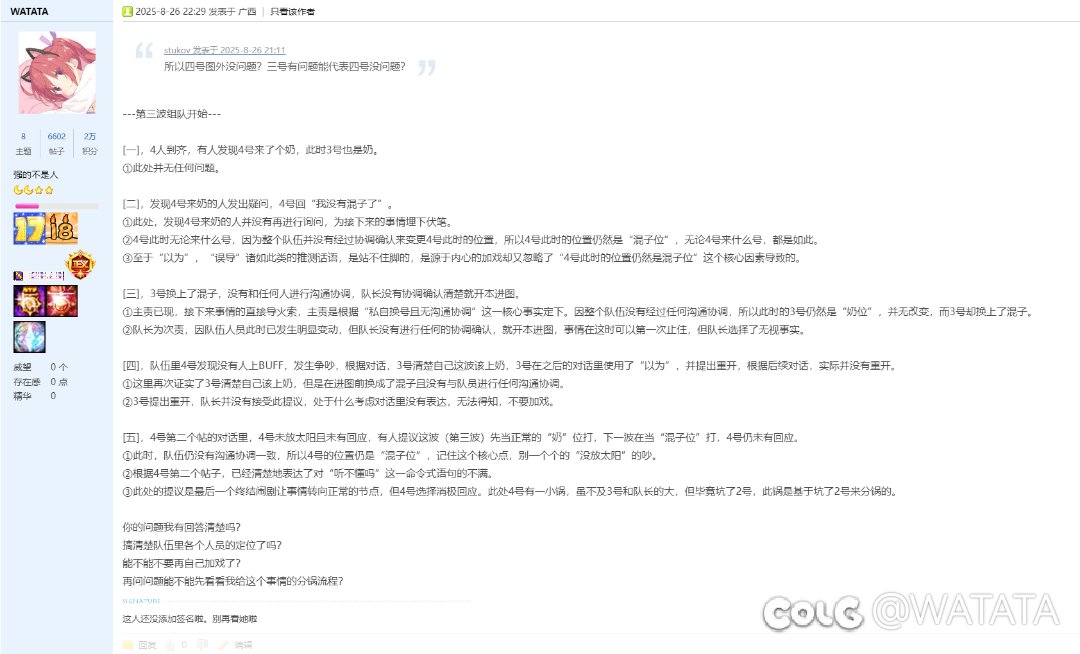Screen dimensions: 1080x654
Task: Follow the quoted stukov post link
Action: pyautogui.click(x=225, y=50)
